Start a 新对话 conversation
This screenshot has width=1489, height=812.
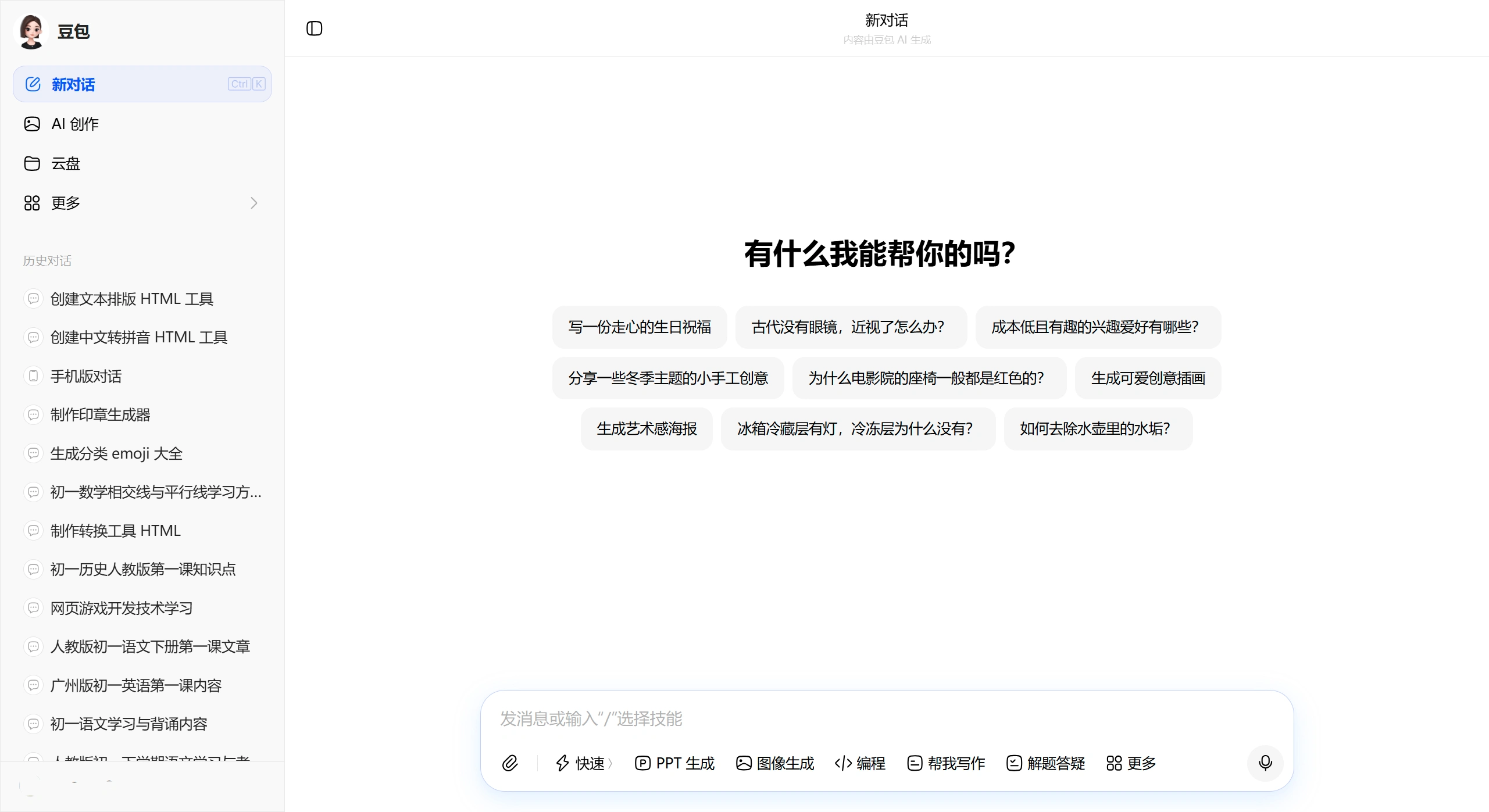click(74, 84)
